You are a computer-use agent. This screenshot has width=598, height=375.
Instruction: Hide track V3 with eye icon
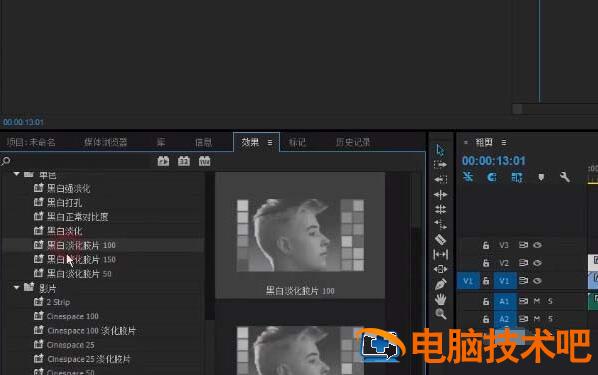tap(537, 245)
